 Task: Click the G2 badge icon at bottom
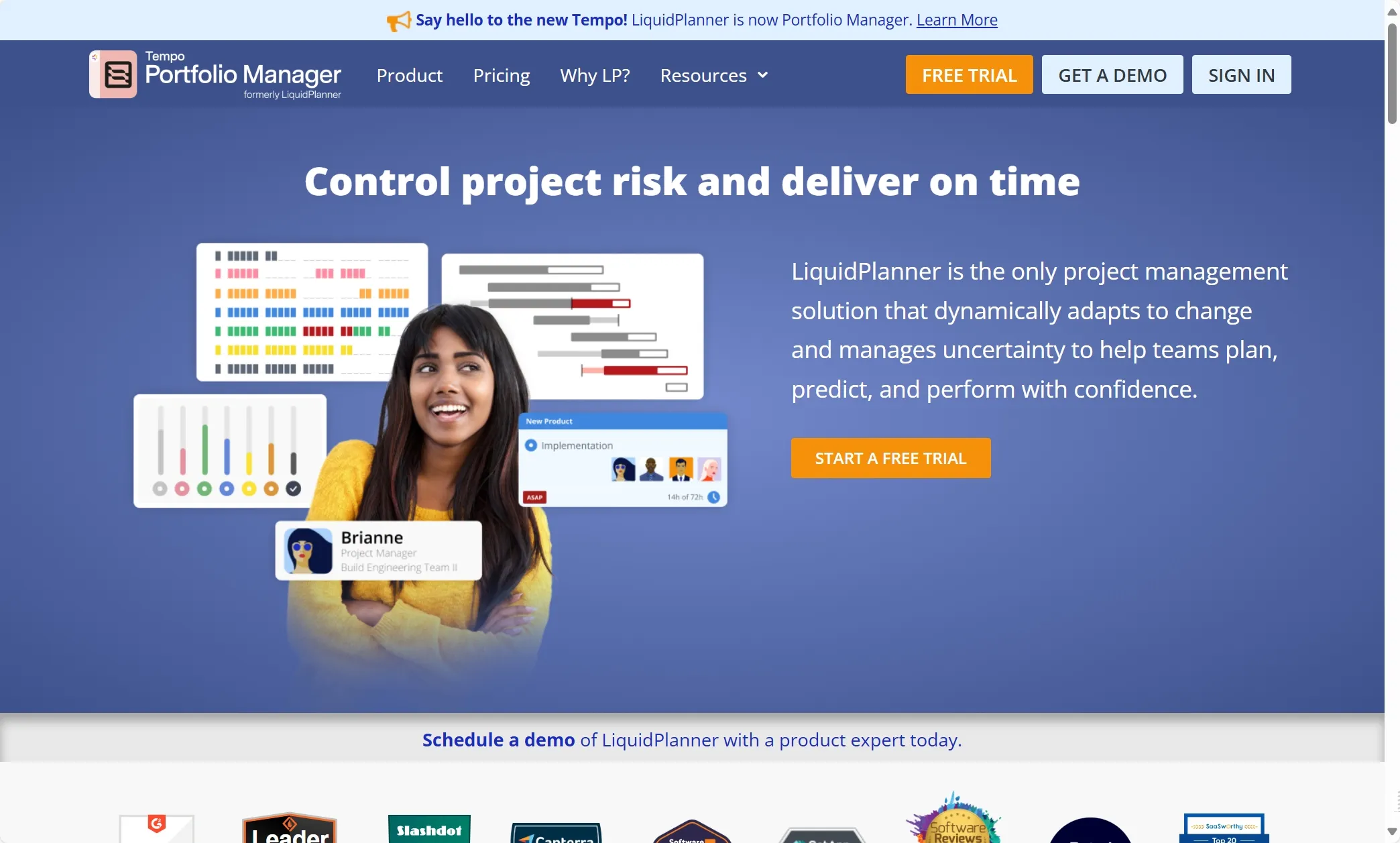(156, 826)
